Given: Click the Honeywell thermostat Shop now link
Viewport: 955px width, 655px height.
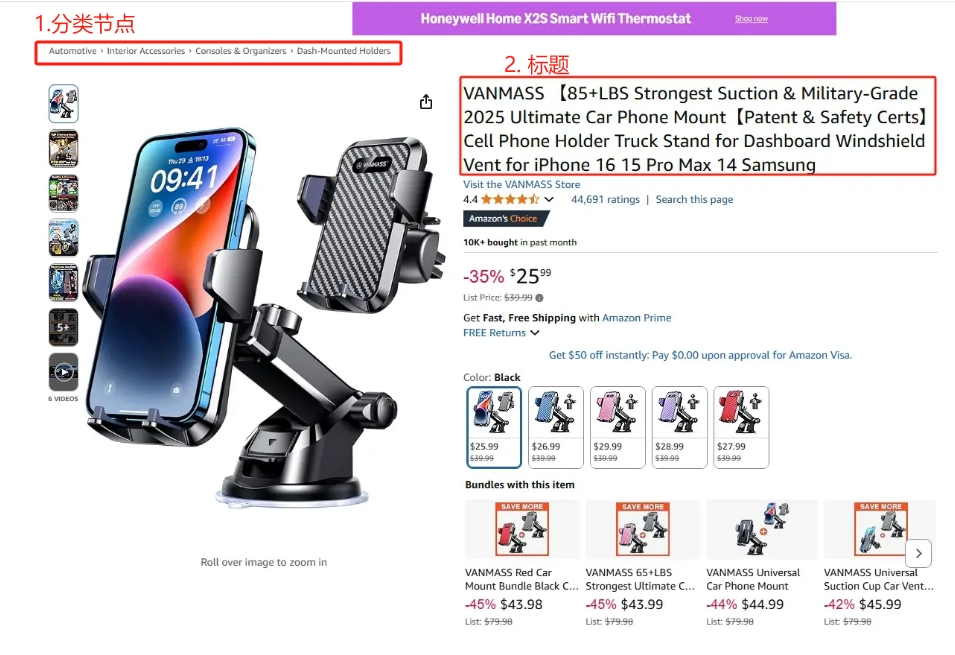Looking at the screenshot, I should click(x=751, y=19).
